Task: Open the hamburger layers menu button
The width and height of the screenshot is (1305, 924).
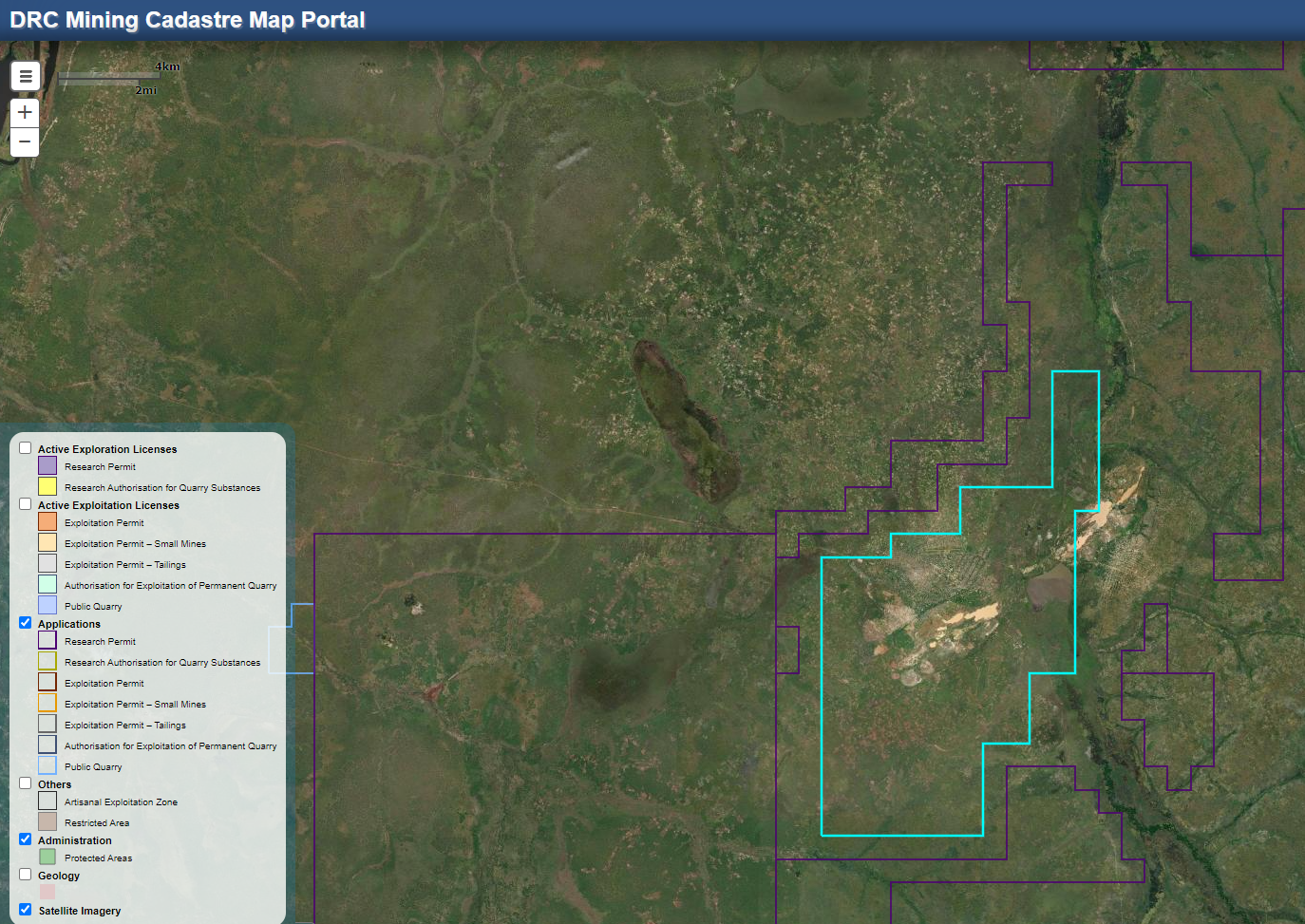Action: (26, 76)
